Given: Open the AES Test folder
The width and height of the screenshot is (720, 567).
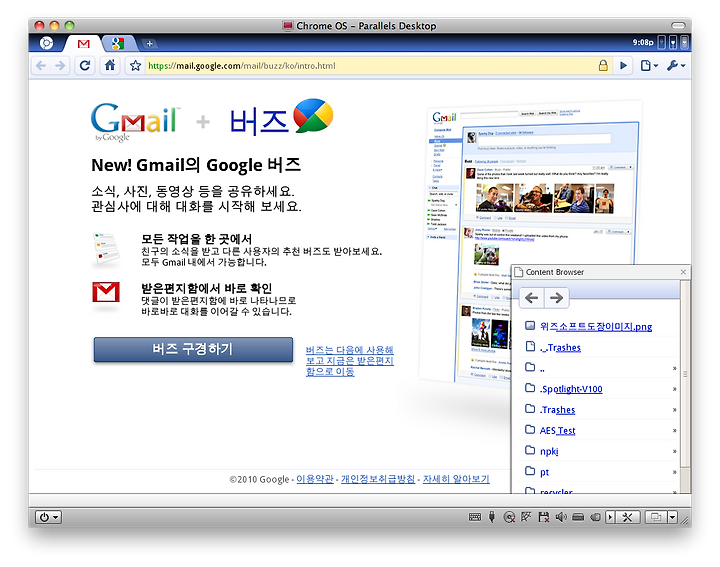Looking at the screenshot, I should tap(557, 430).
